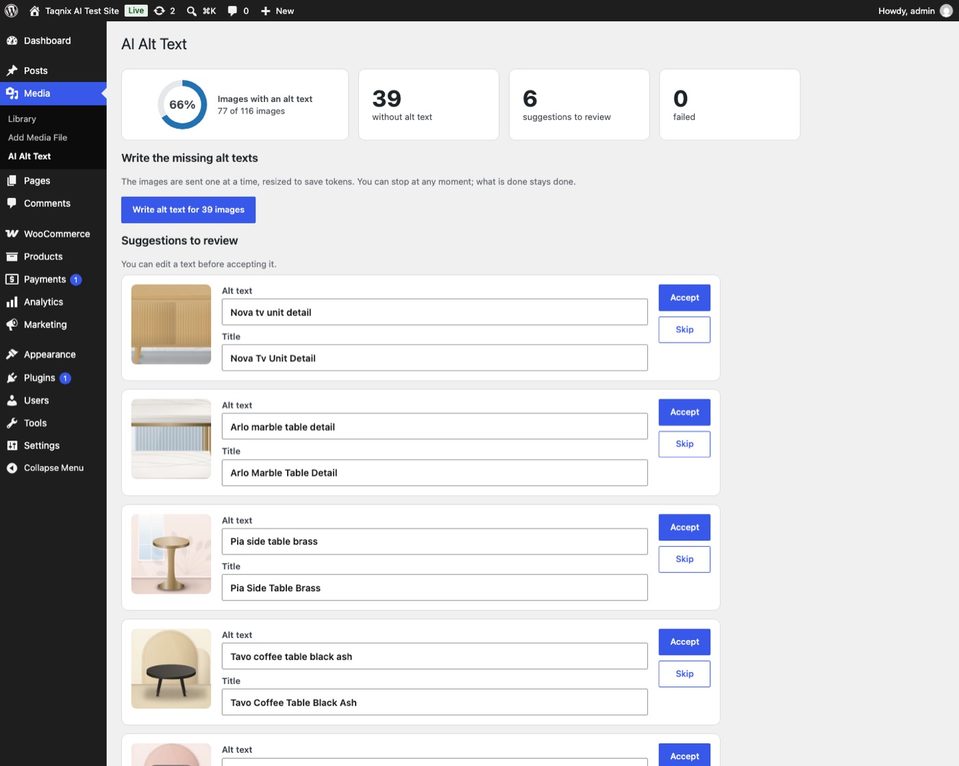Click the Marketing megaphone icon
This screenshot has width=959, height=766.
tap(12, 324)
